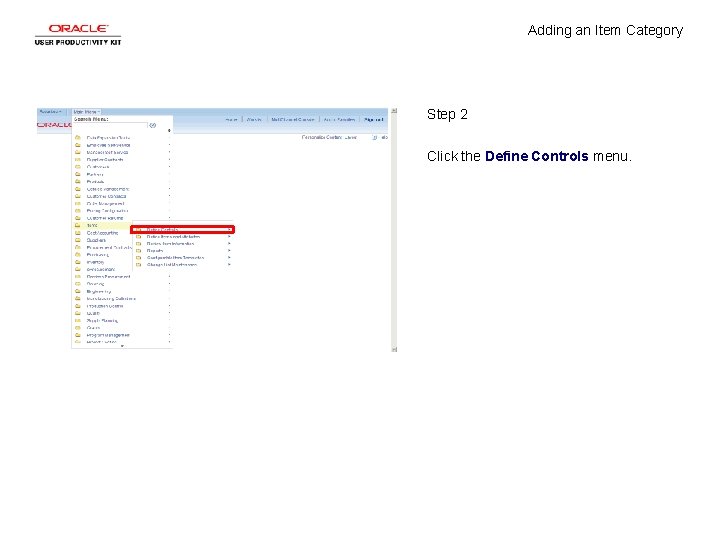Click folder icon beside Manufacturing Definitions
This screenshot has width=720, height=540.
tap(78, 298)
